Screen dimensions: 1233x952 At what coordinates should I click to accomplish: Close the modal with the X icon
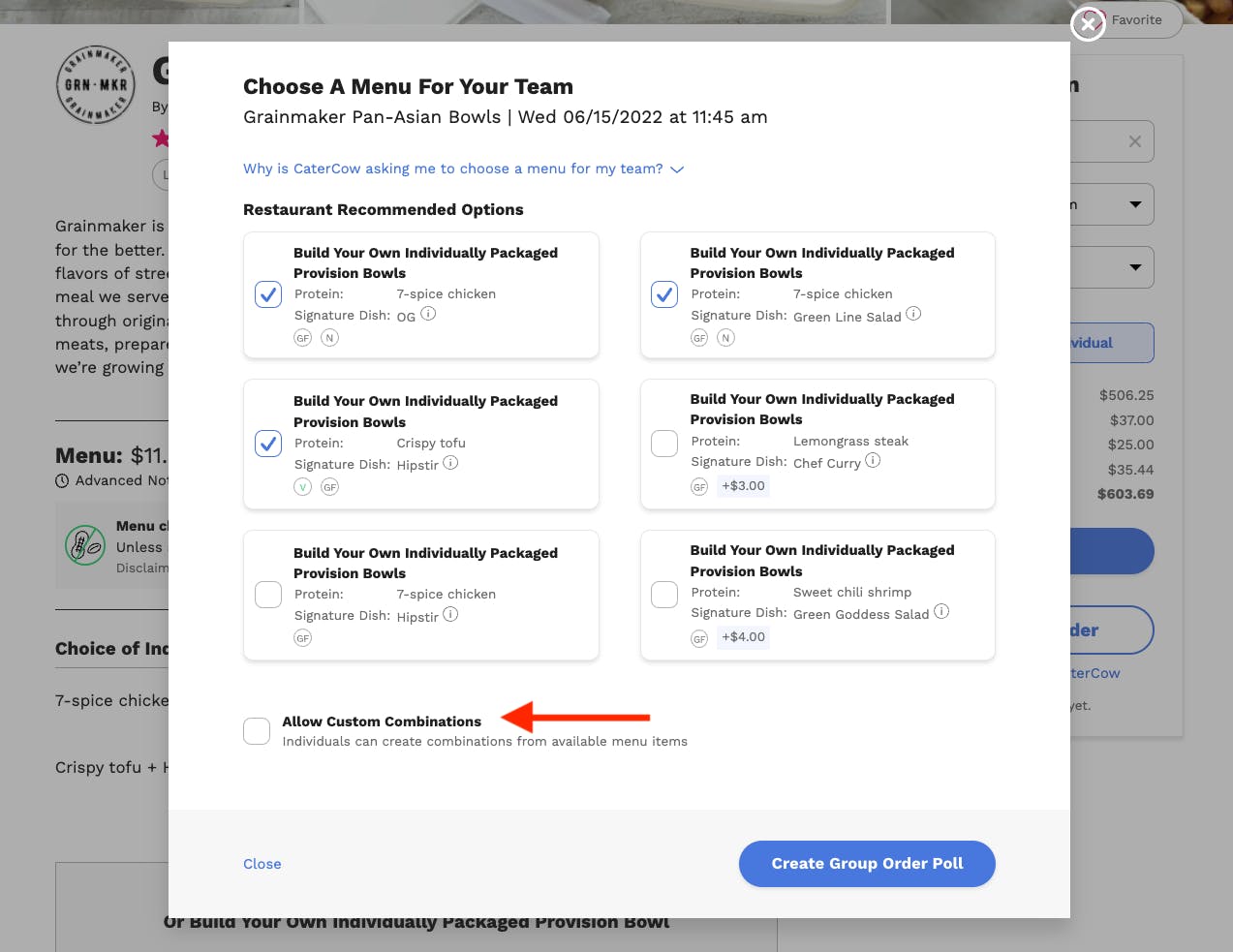(1088, 24)
